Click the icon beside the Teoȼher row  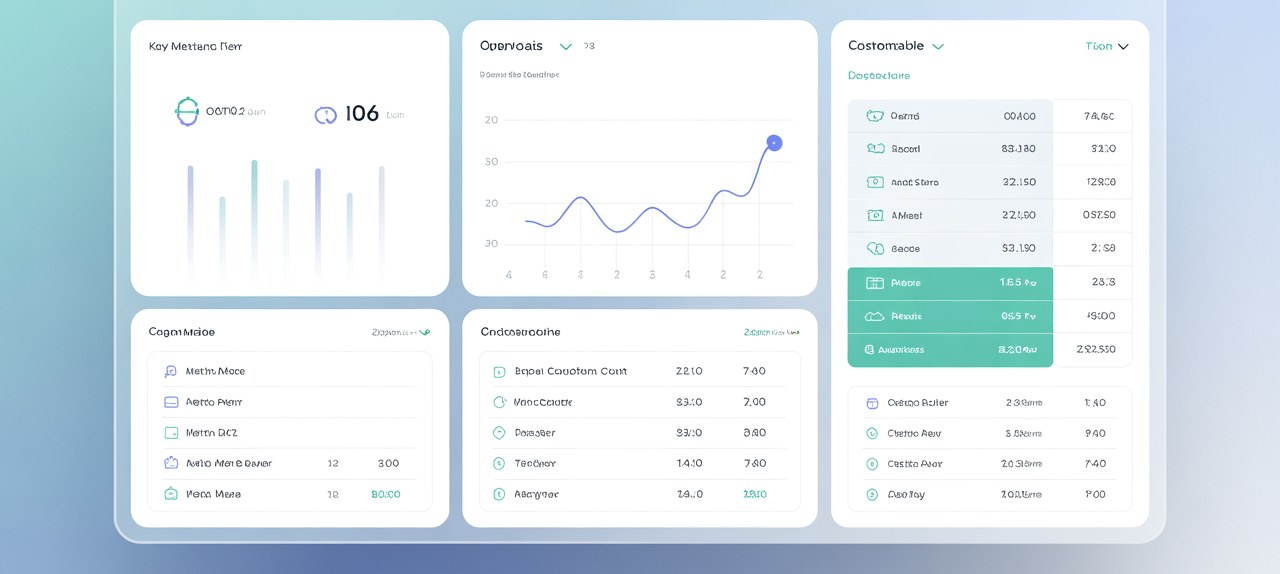(x=499, y=464)
